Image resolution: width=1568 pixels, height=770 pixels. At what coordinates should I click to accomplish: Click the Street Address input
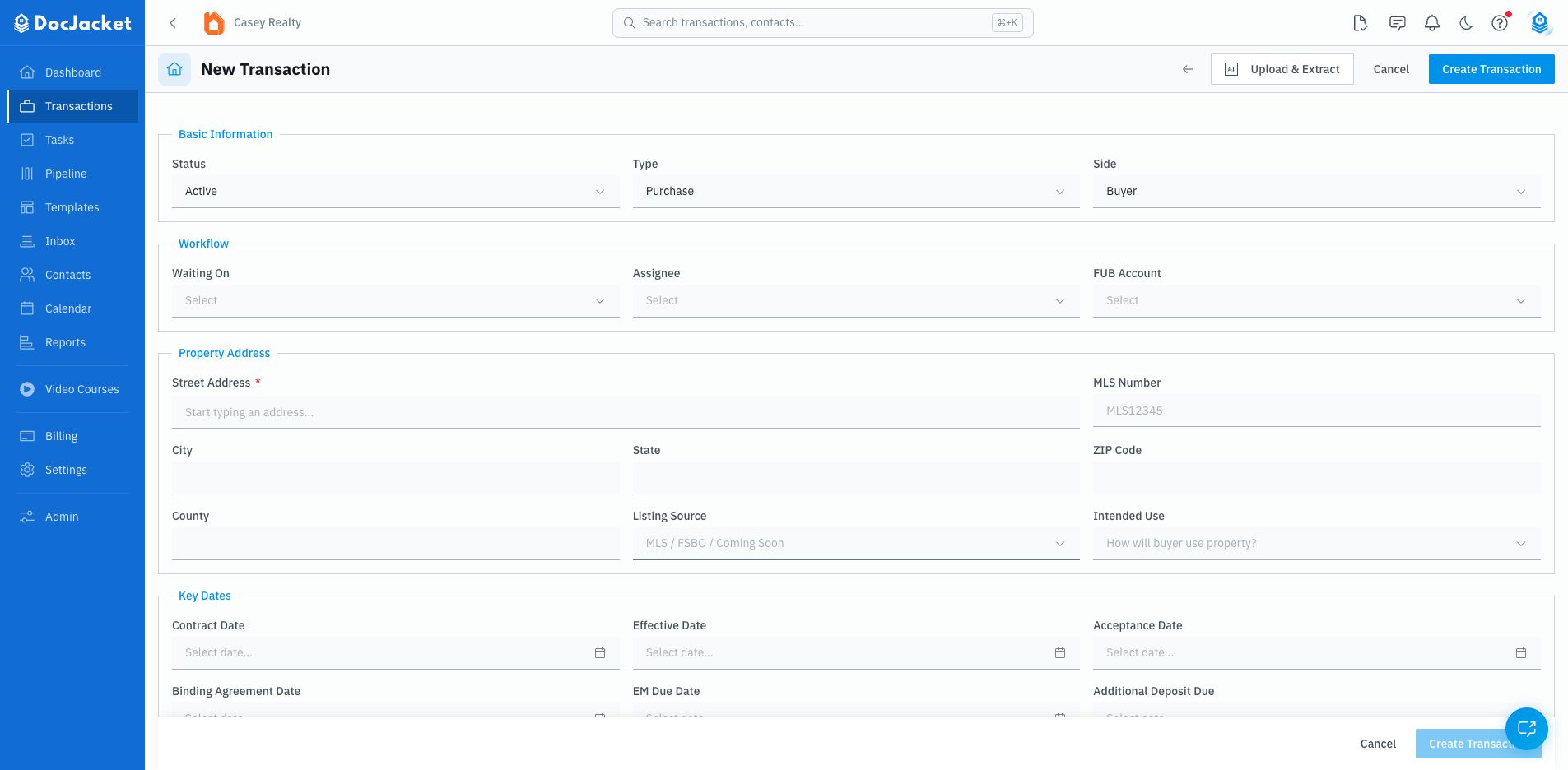click(626, 412)
